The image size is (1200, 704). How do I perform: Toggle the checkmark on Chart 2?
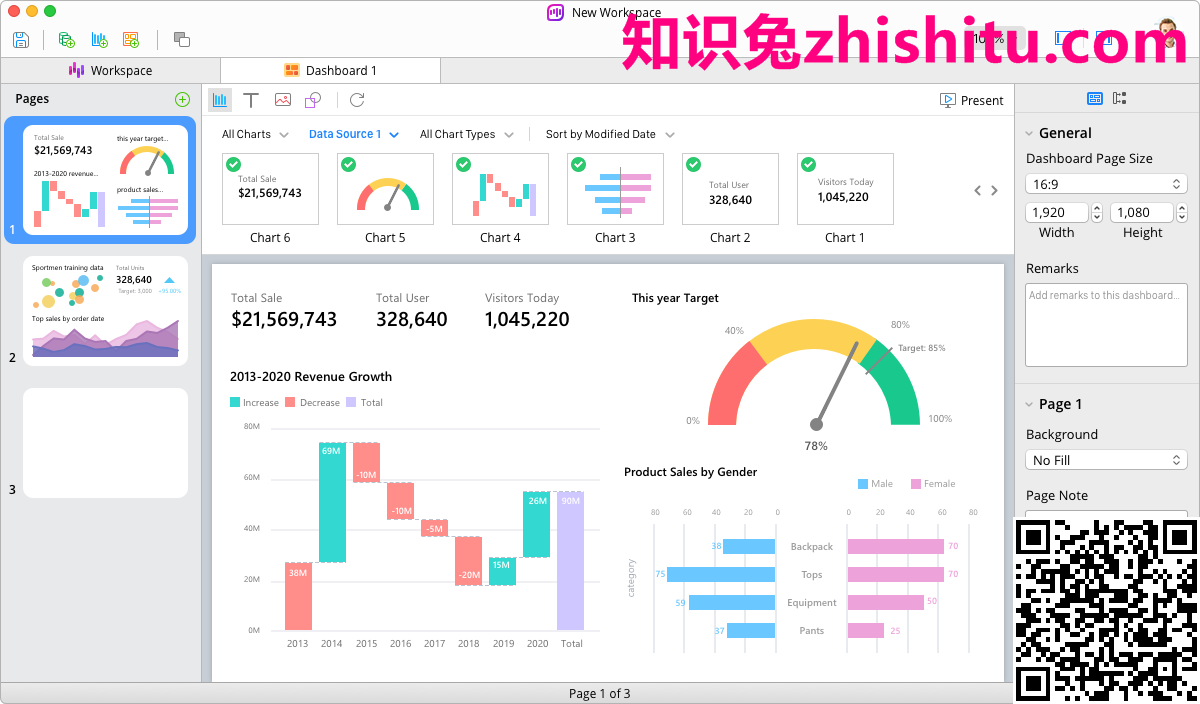pyautogui.click(x=693, y=164)
